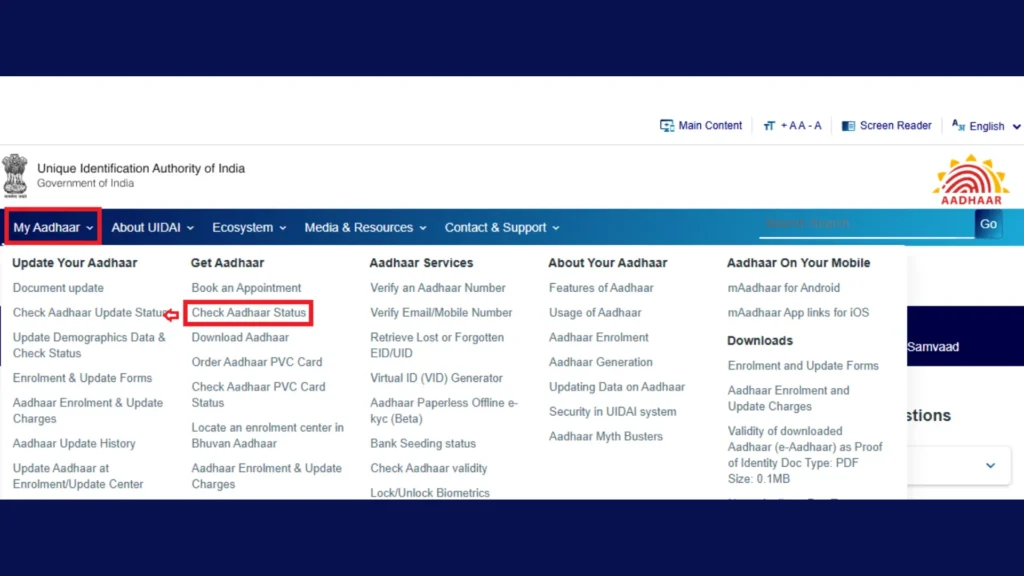Viewport: 1024px width, 576px height.
Task: Open Features of Aadhaar
Action: [601, 288]
